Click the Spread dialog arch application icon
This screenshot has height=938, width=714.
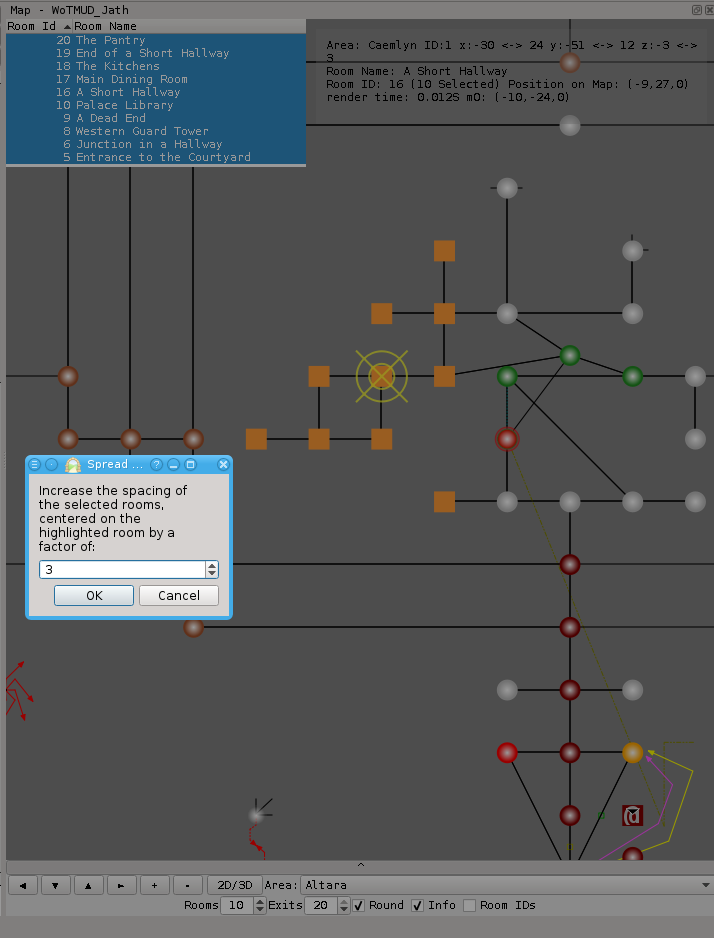(x=73, y=465)
